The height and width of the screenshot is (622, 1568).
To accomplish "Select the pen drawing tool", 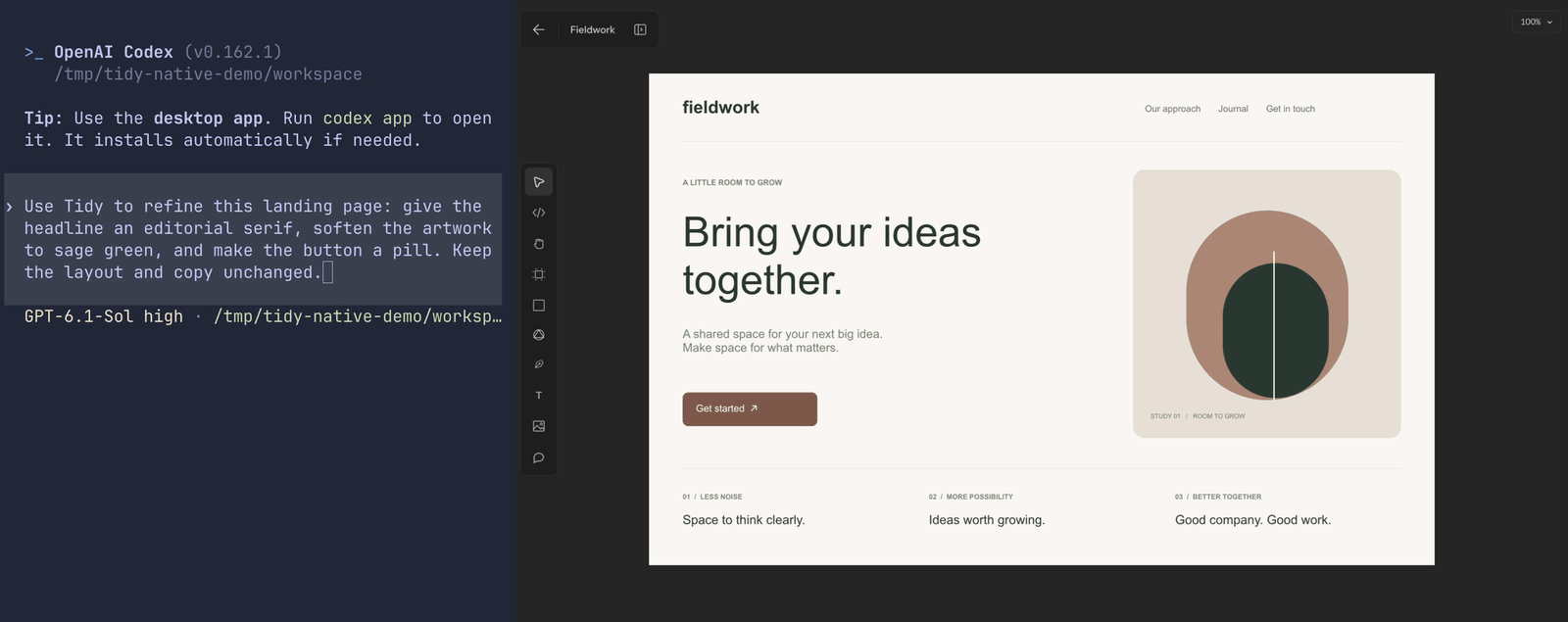I will point(538,364).
